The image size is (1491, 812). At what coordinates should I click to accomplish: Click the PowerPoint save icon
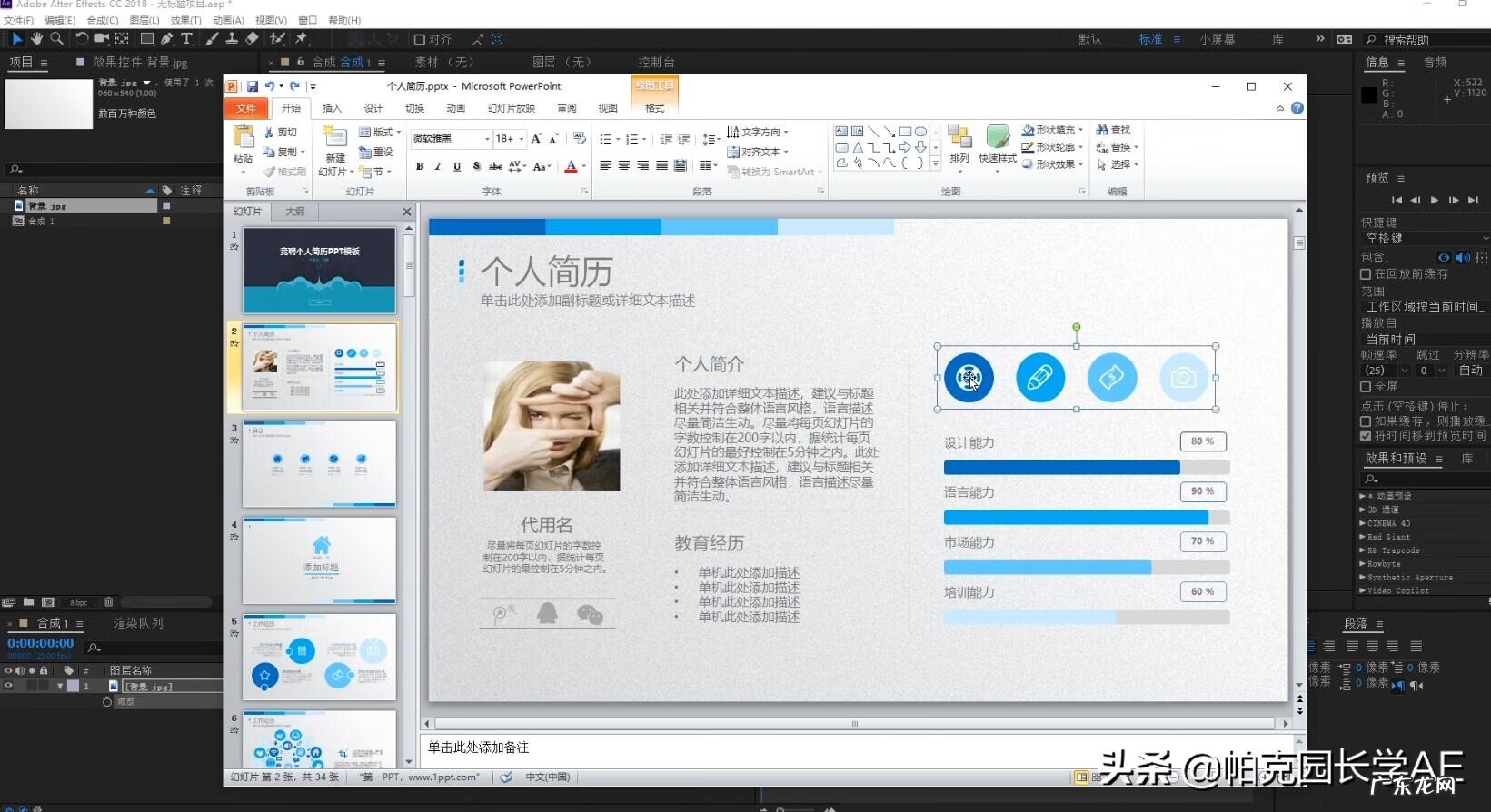(x=252, y=86)
